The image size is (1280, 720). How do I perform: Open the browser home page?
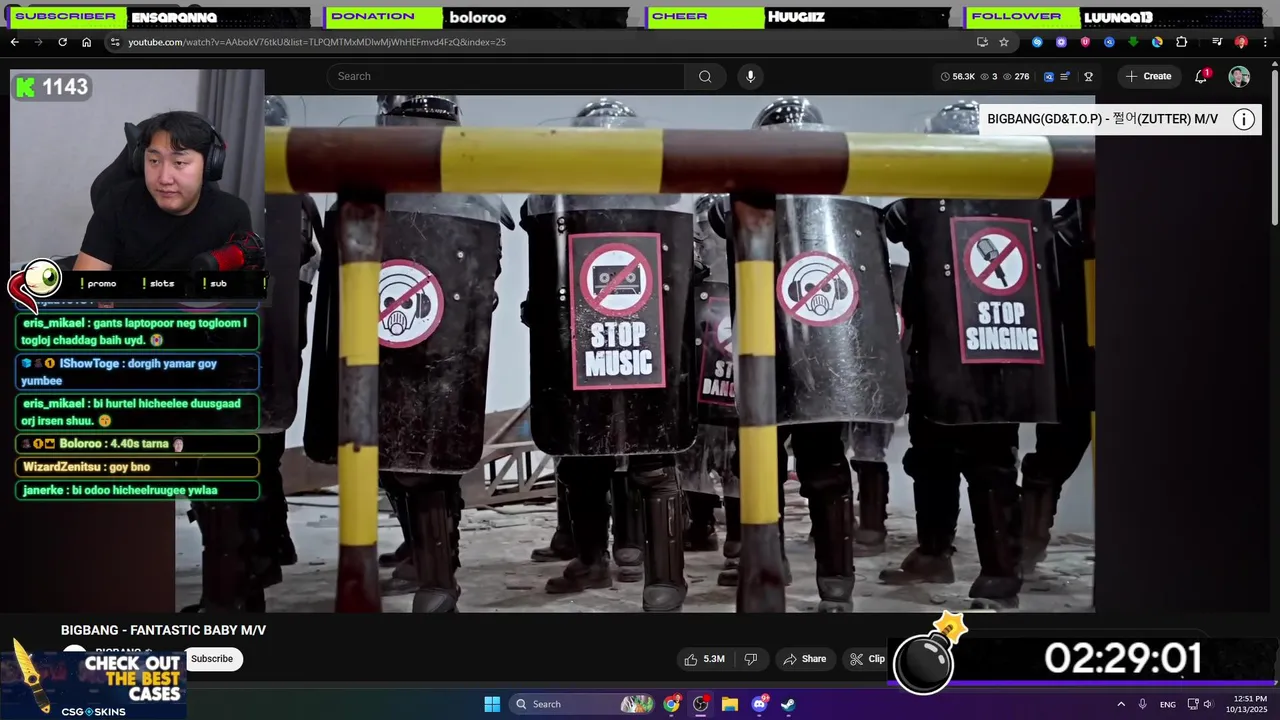[86, 42]
